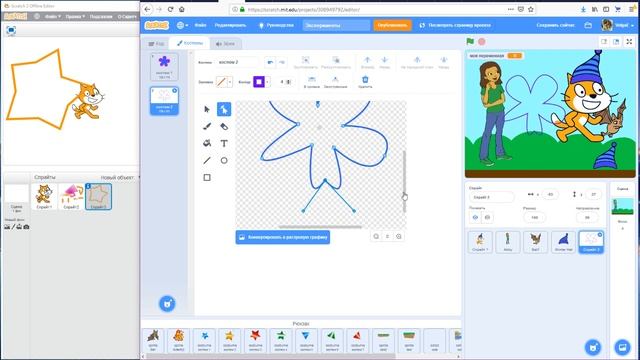Viewport: 640px width, 360px height.
Task: Open Edit menu in Scratch 3
Action: 230,25
